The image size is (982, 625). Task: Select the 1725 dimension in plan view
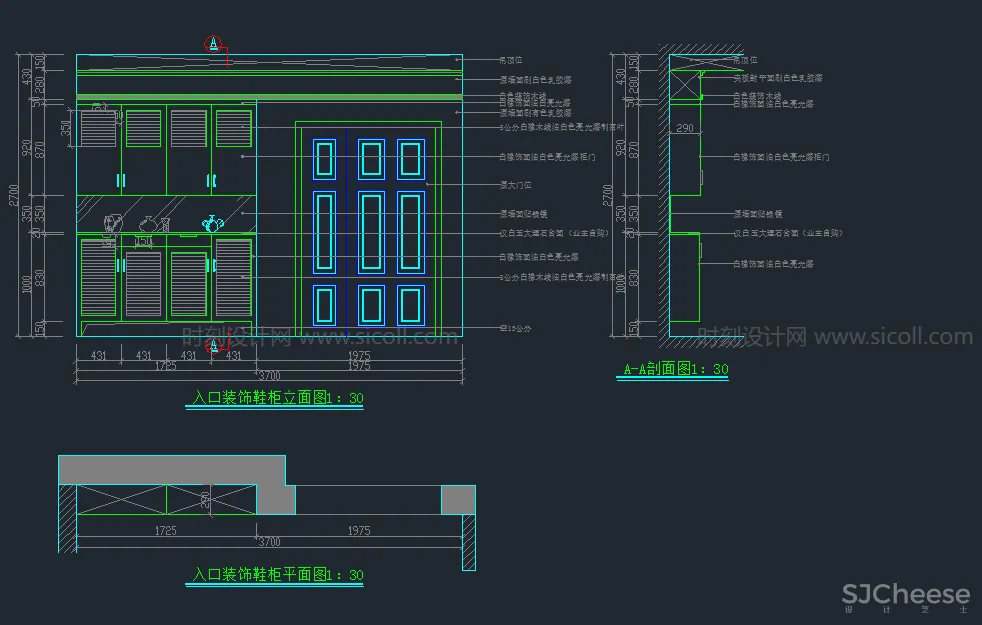click(166, 530)
